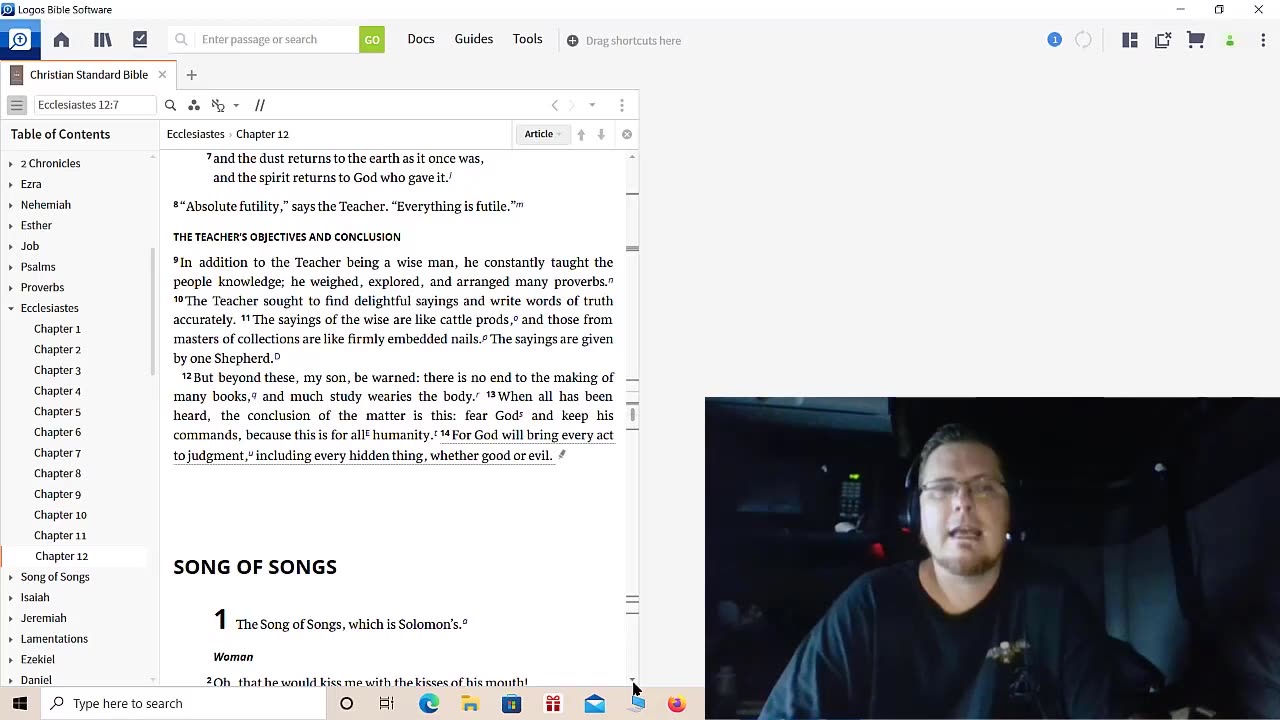Go back in navigation history

(555, 105)
